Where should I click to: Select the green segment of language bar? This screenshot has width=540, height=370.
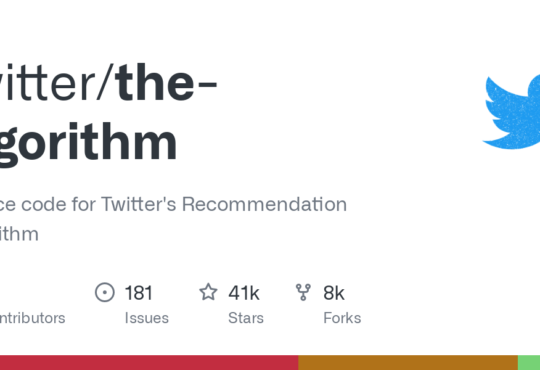(529, 363)
